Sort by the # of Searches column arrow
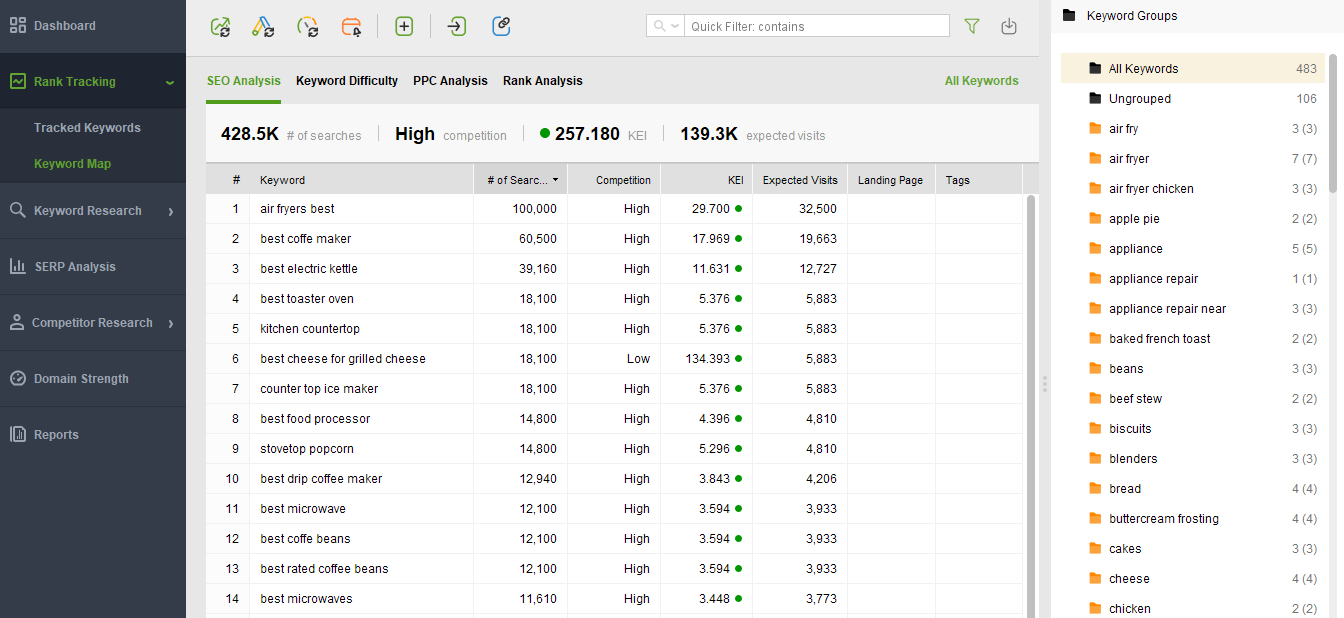This screenshot has width=1344, height=618. point(555,180)
